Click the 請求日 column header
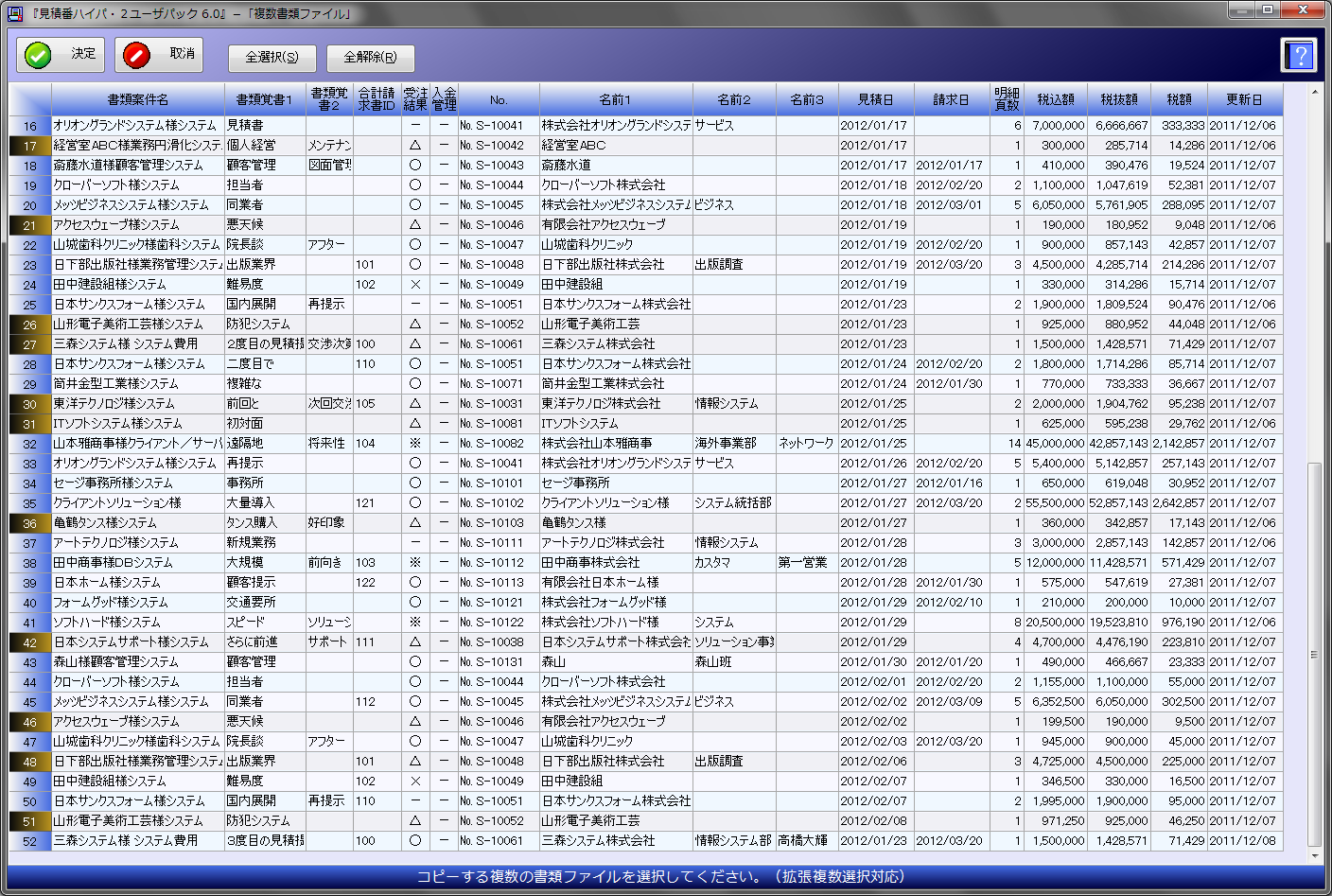This screenshot has height=896, width=1332. [x=952, y=99]
